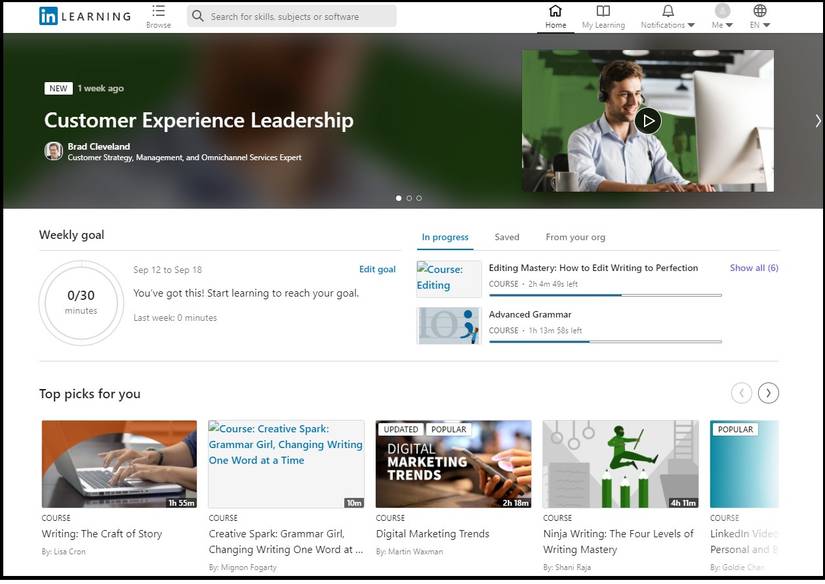Click the Edit goal link

377,269
